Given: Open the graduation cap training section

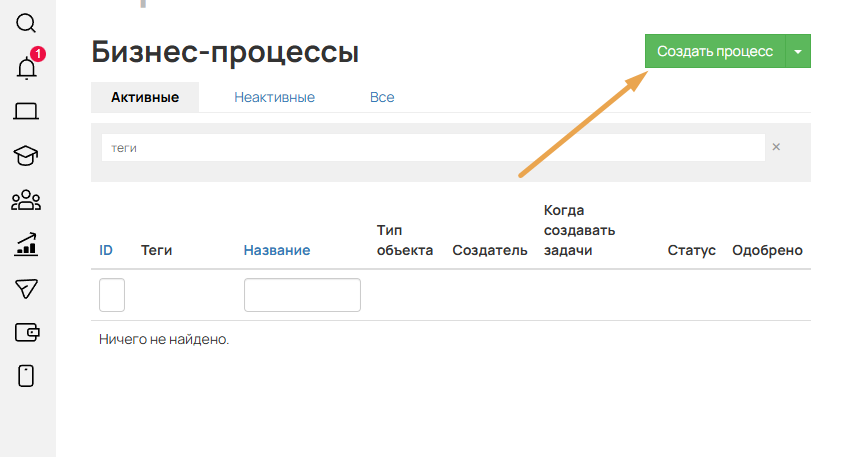Looking at the screenshot, I should click(x=27, y=155).
